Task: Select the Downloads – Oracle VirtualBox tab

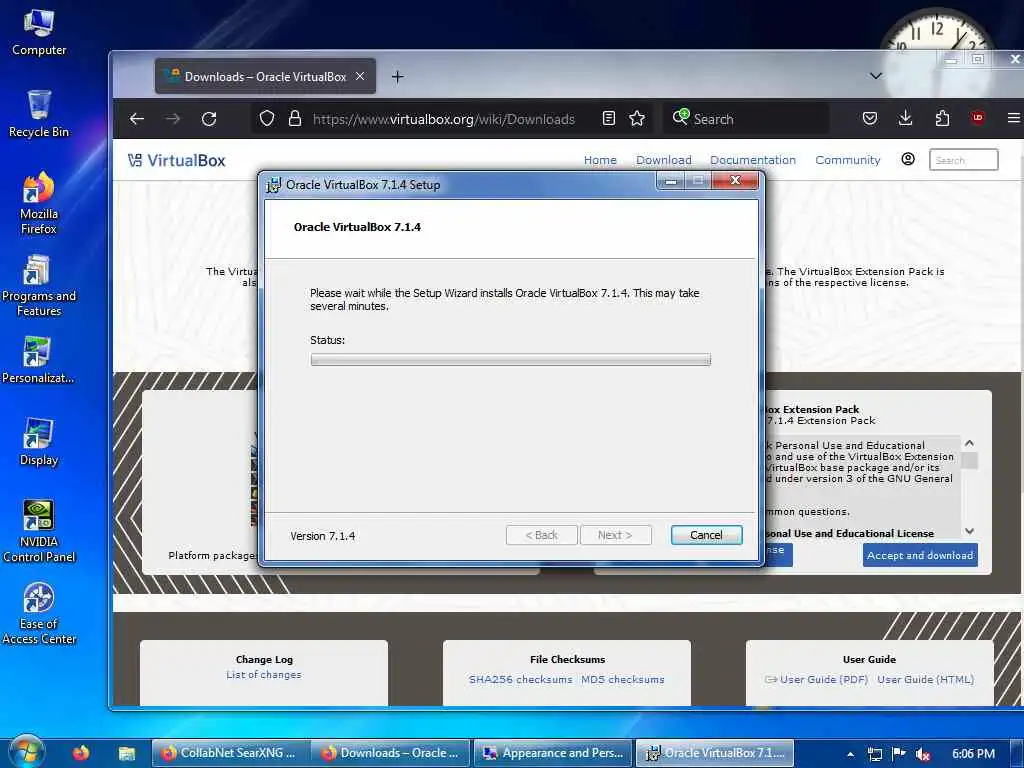Action: (265, 76)
